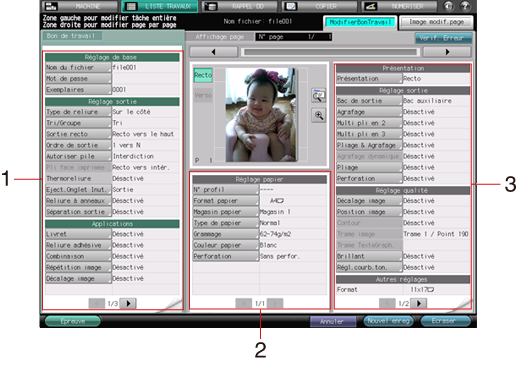Open the Multi pli en 3 setting
The image size is (517, 368).
tap(369, 134)
